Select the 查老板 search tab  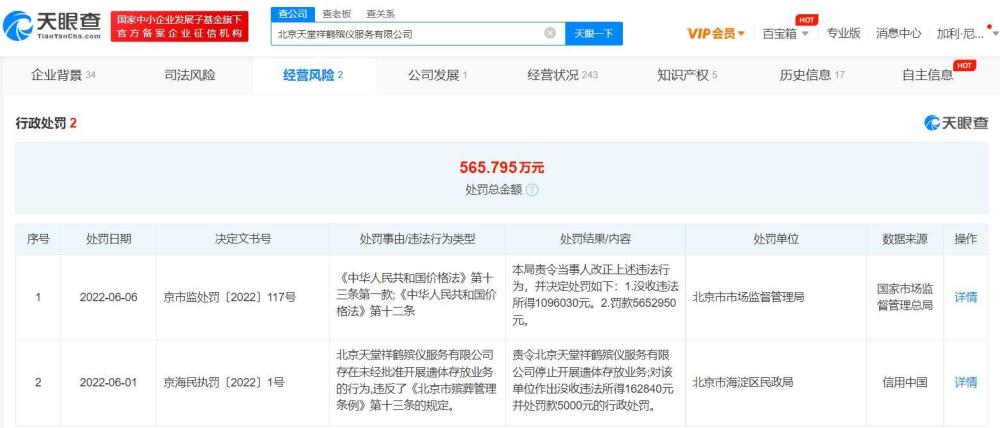click(335, 13)
